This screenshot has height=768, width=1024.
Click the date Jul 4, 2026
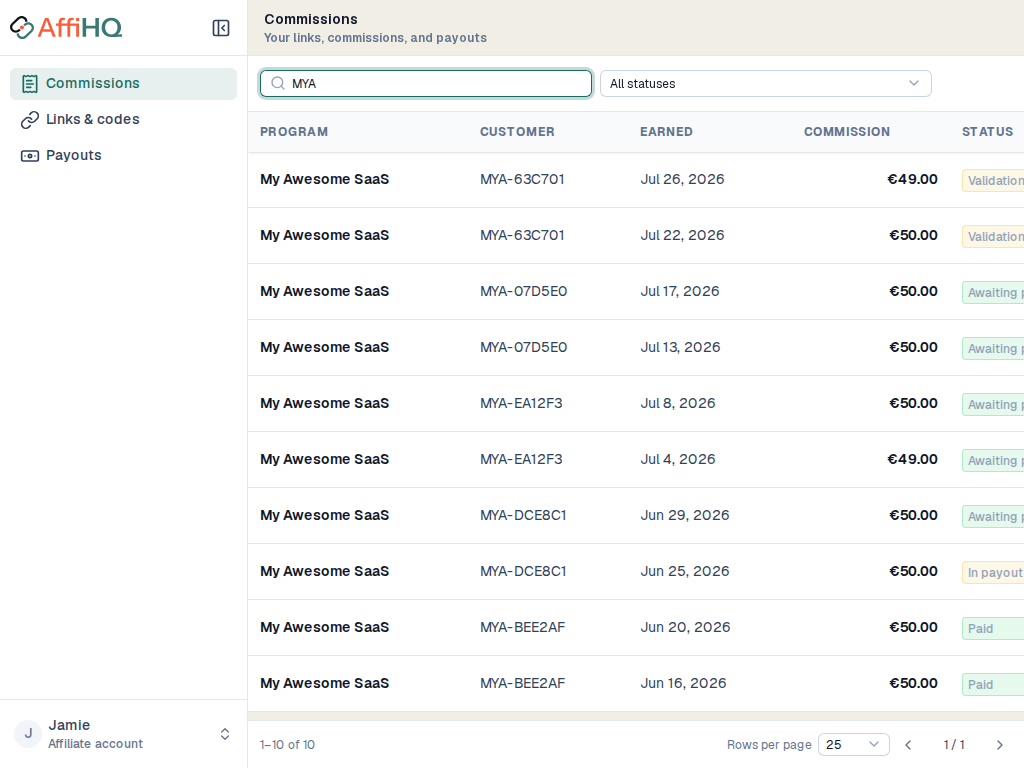tap(678, 459)
